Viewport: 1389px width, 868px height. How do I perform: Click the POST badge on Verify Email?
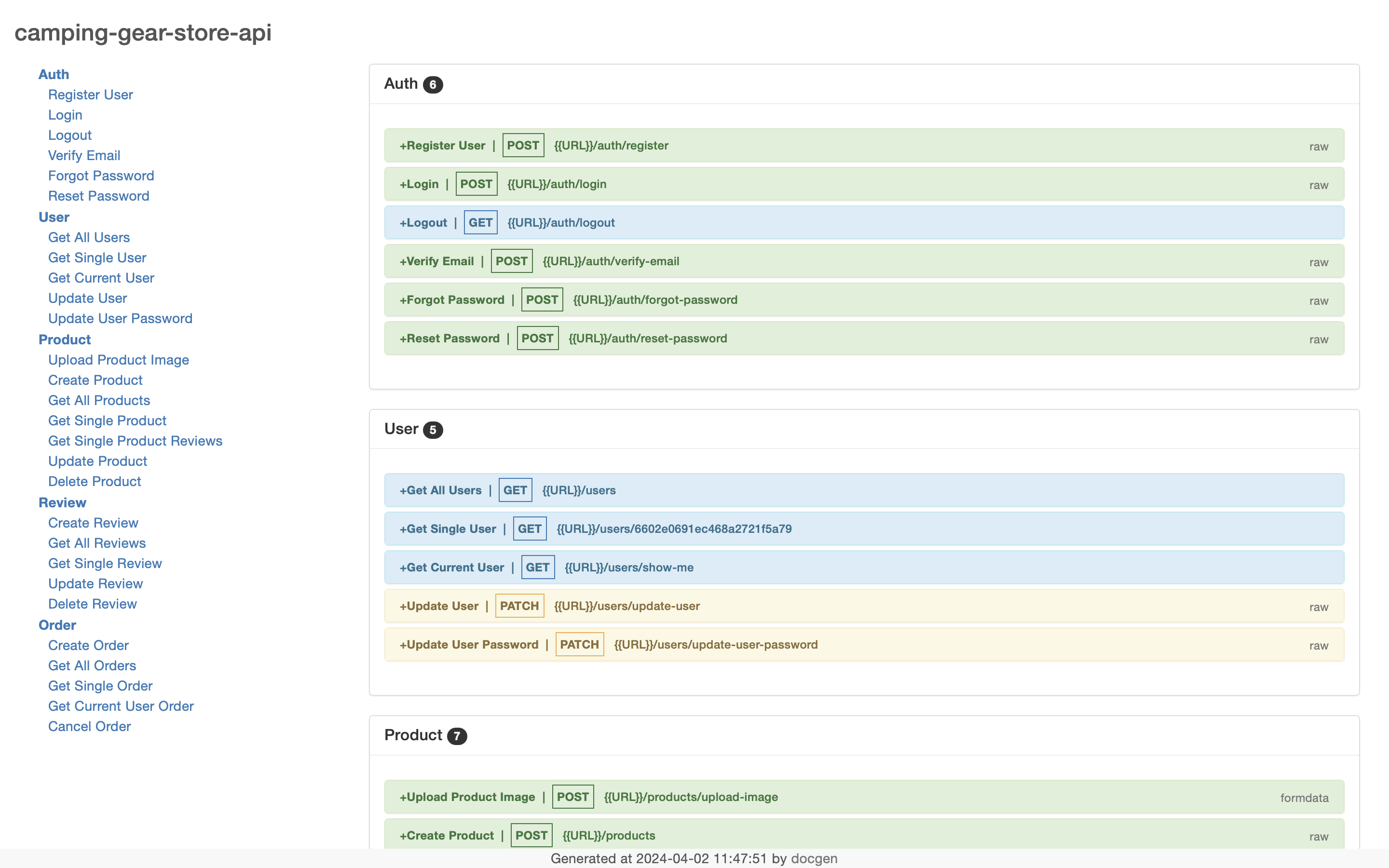(511, 261)
